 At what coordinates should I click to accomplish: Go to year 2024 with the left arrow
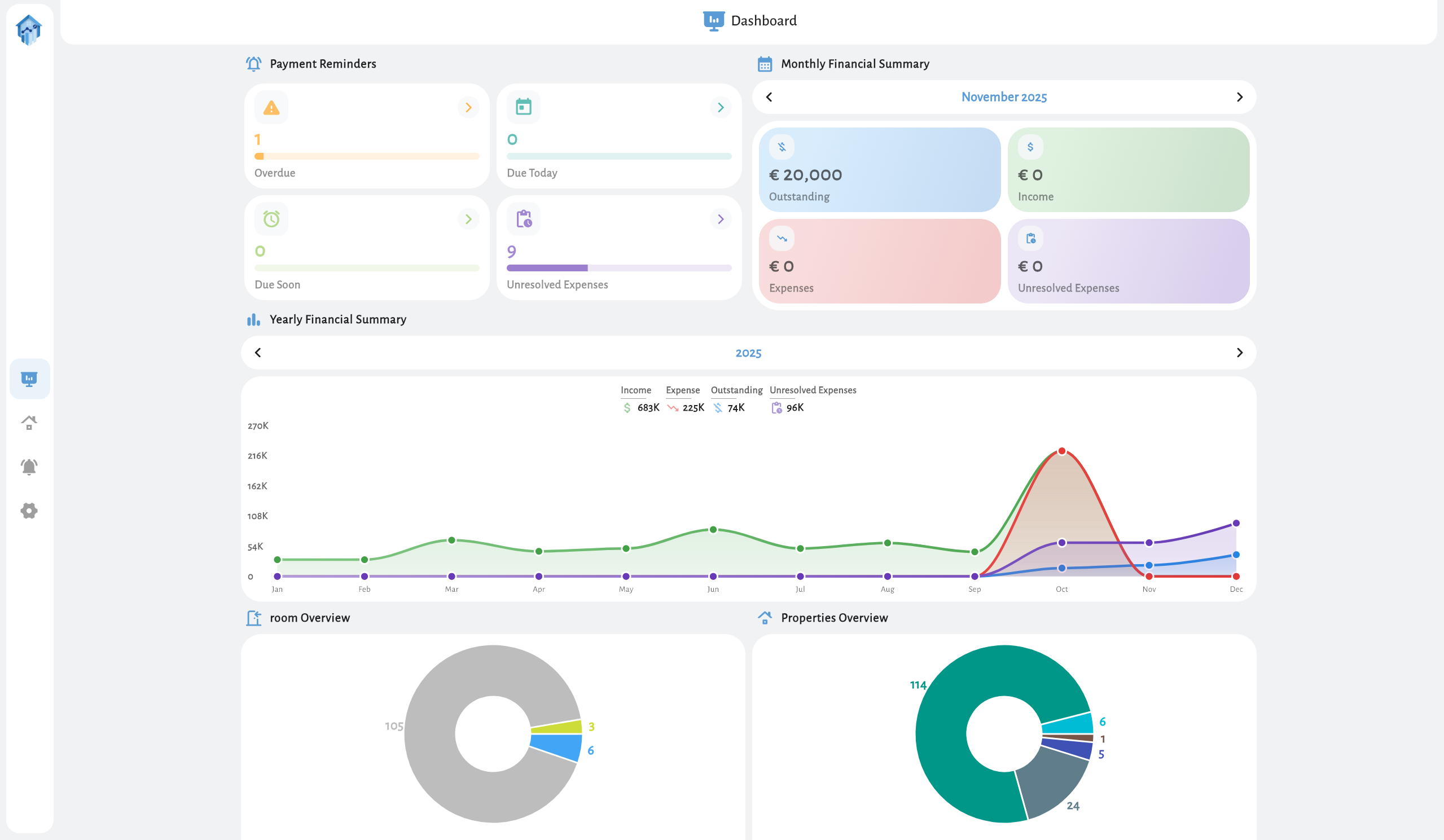(257, 353)
